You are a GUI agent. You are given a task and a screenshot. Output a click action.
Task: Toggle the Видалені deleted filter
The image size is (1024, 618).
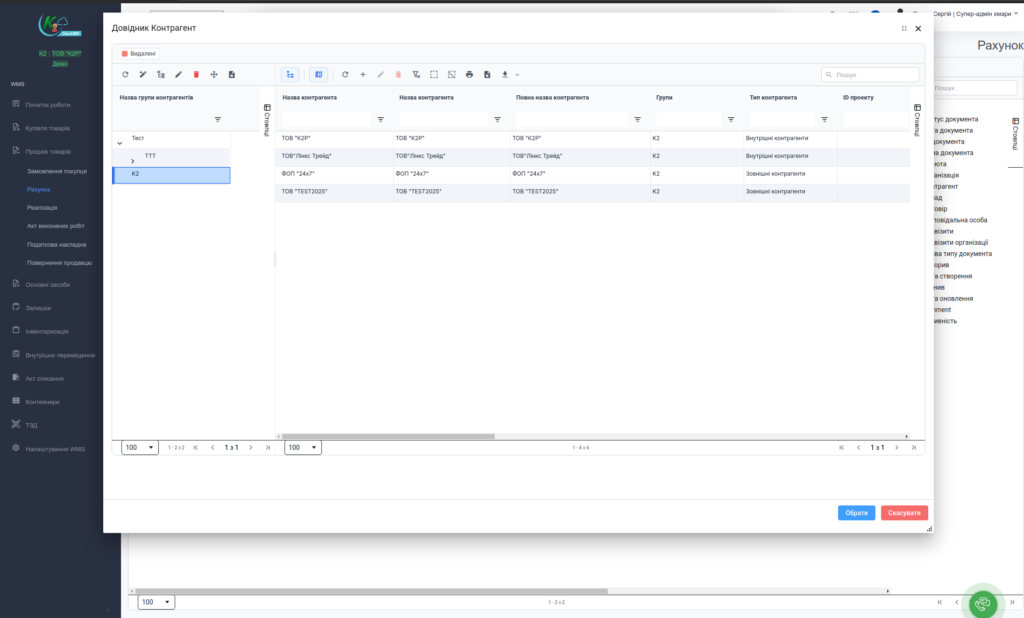(x=139, y=54)
